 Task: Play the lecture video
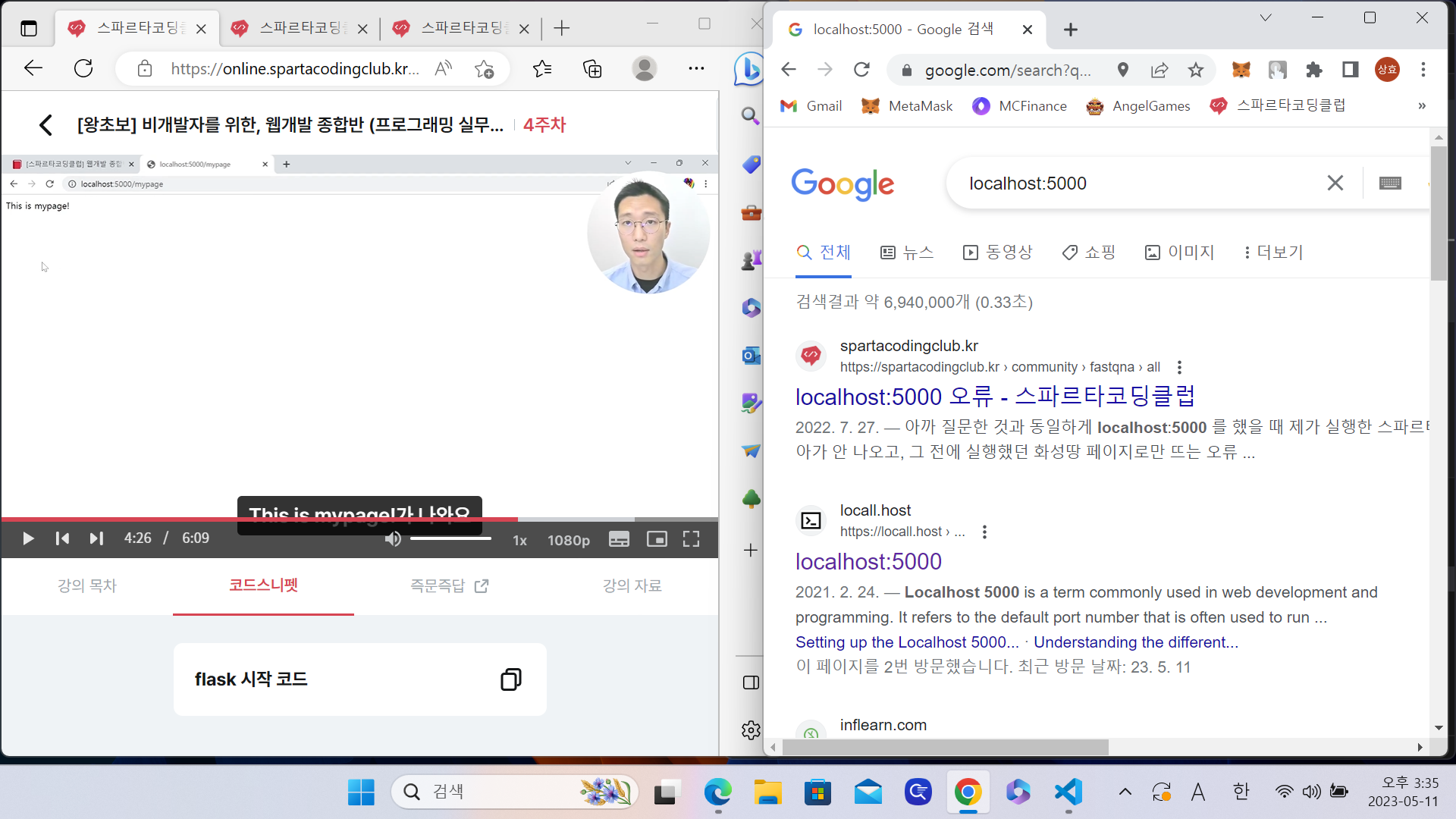pyautogui.click(x=28, y=538)
